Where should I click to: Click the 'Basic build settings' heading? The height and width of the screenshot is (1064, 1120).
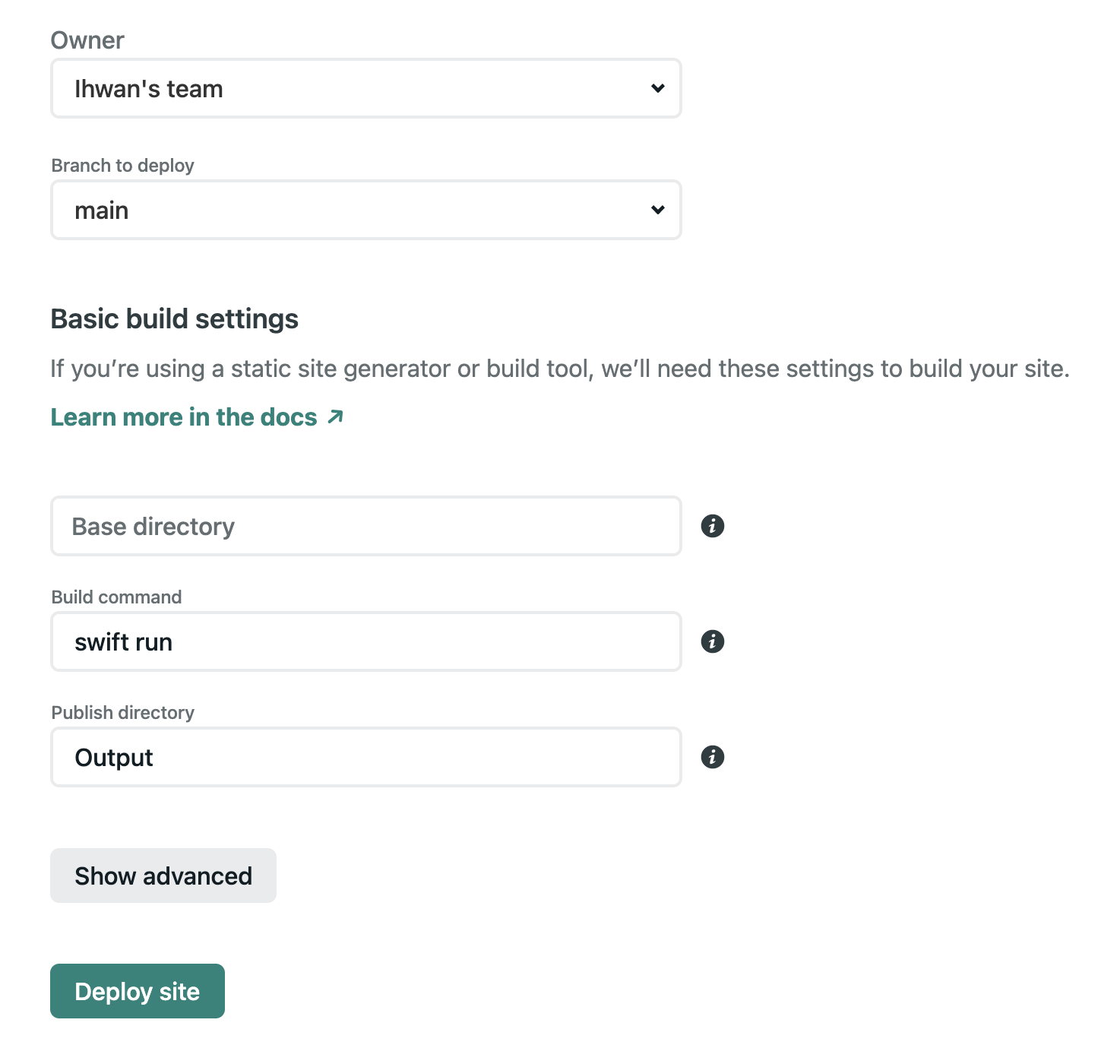(175, 319)
